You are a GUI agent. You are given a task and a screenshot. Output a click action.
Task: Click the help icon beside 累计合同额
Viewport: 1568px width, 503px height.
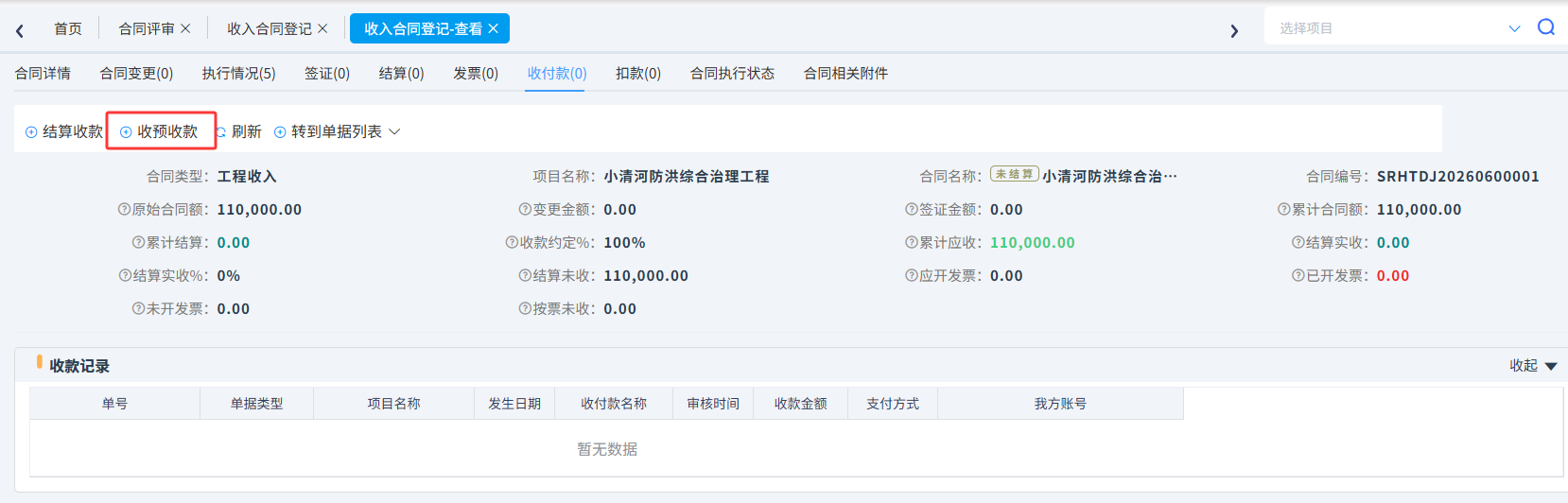(x=1284, y=209)
